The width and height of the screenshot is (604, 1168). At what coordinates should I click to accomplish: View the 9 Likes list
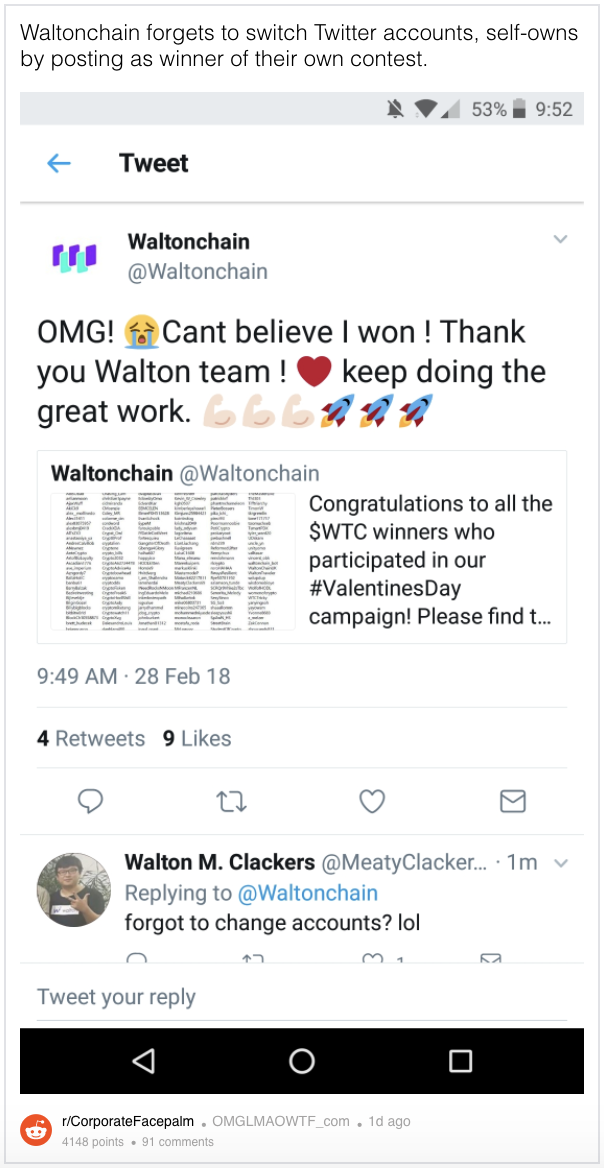197,738
